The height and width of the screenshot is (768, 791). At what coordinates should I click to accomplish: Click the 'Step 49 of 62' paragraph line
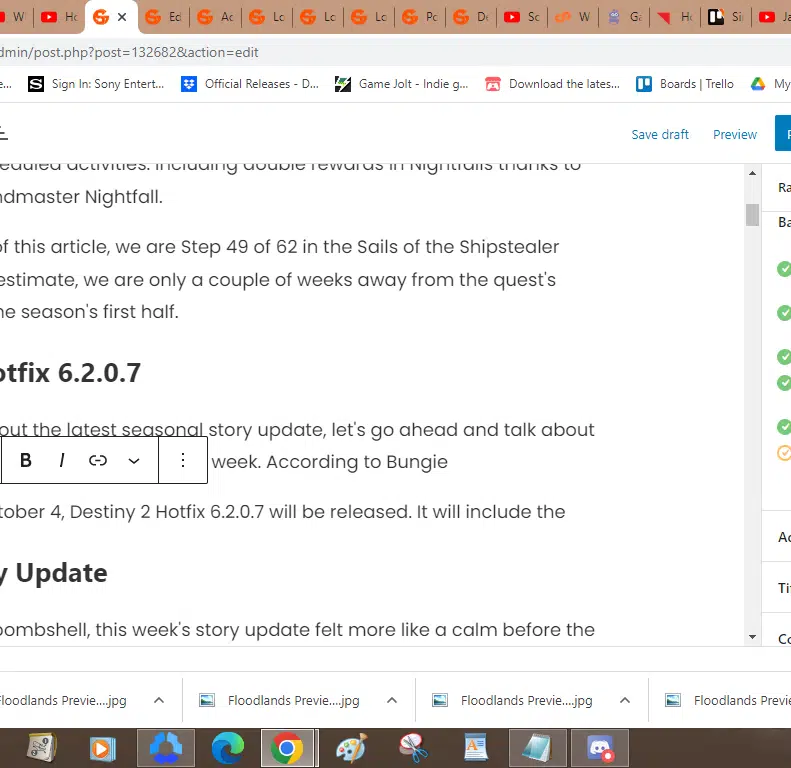point(279,247)
